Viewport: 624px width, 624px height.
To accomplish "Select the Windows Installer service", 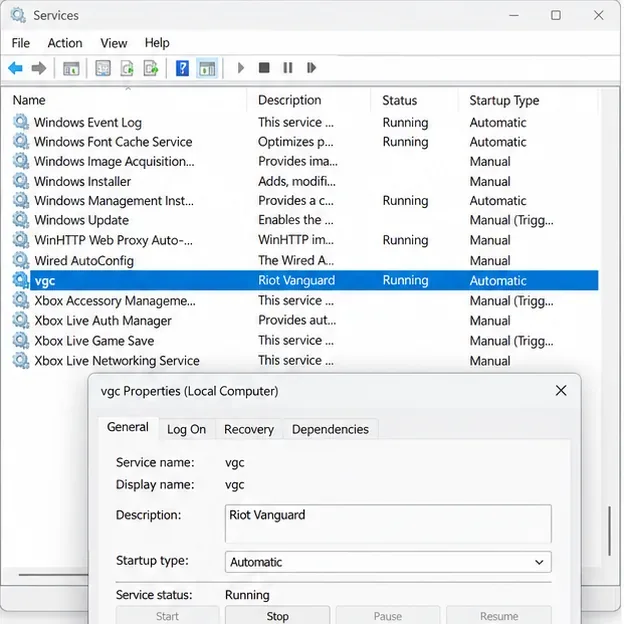I will 82,181.
